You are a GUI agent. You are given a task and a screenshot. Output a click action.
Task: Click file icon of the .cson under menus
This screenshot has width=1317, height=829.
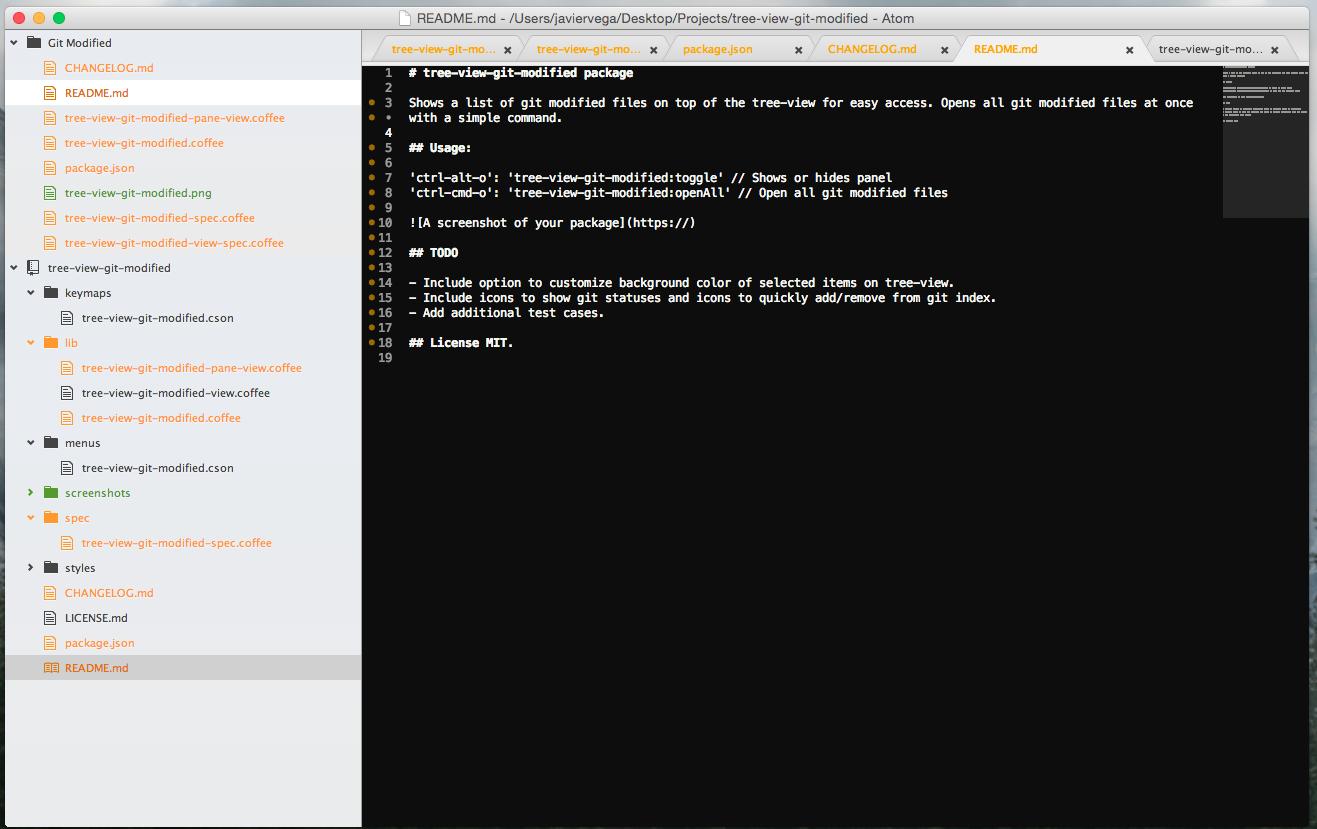[67, 468]
